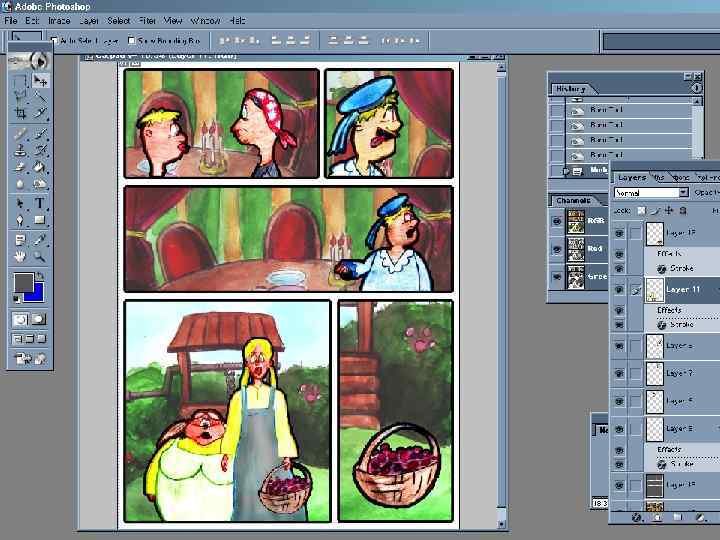
Task: Select the Layer 11 thumbnail
Action: point(655,290)
